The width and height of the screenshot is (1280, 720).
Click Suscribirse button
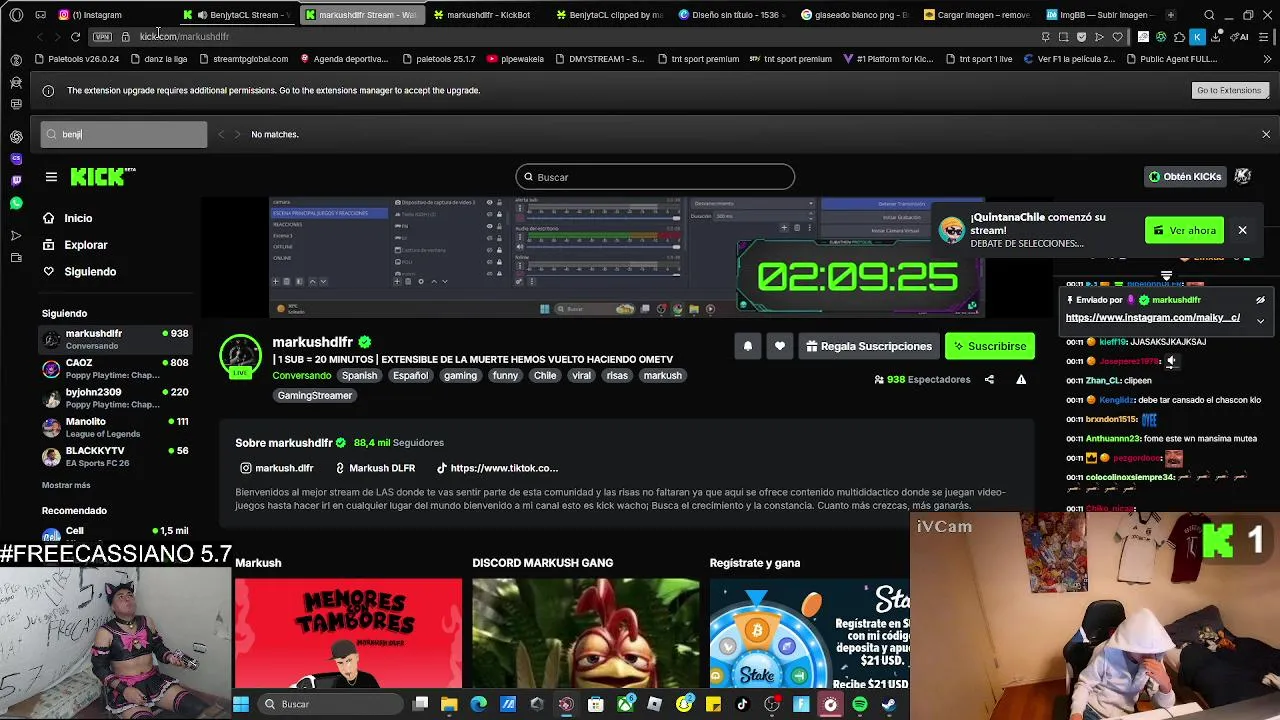click(x=990, y=346)
